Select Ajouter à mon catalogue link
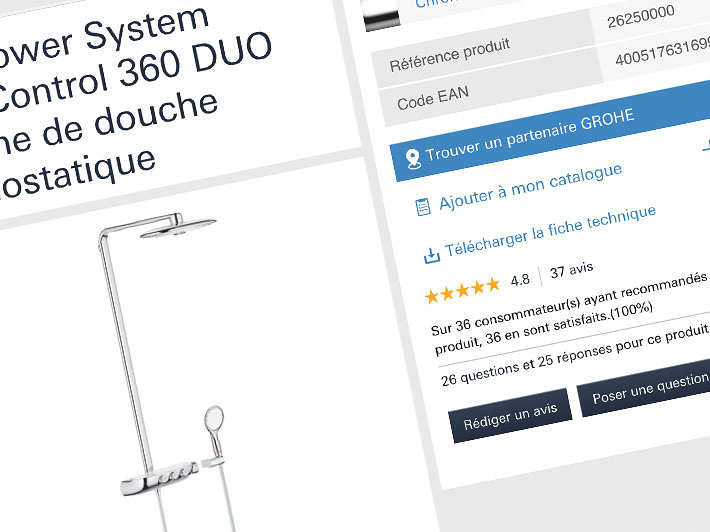 531,187
